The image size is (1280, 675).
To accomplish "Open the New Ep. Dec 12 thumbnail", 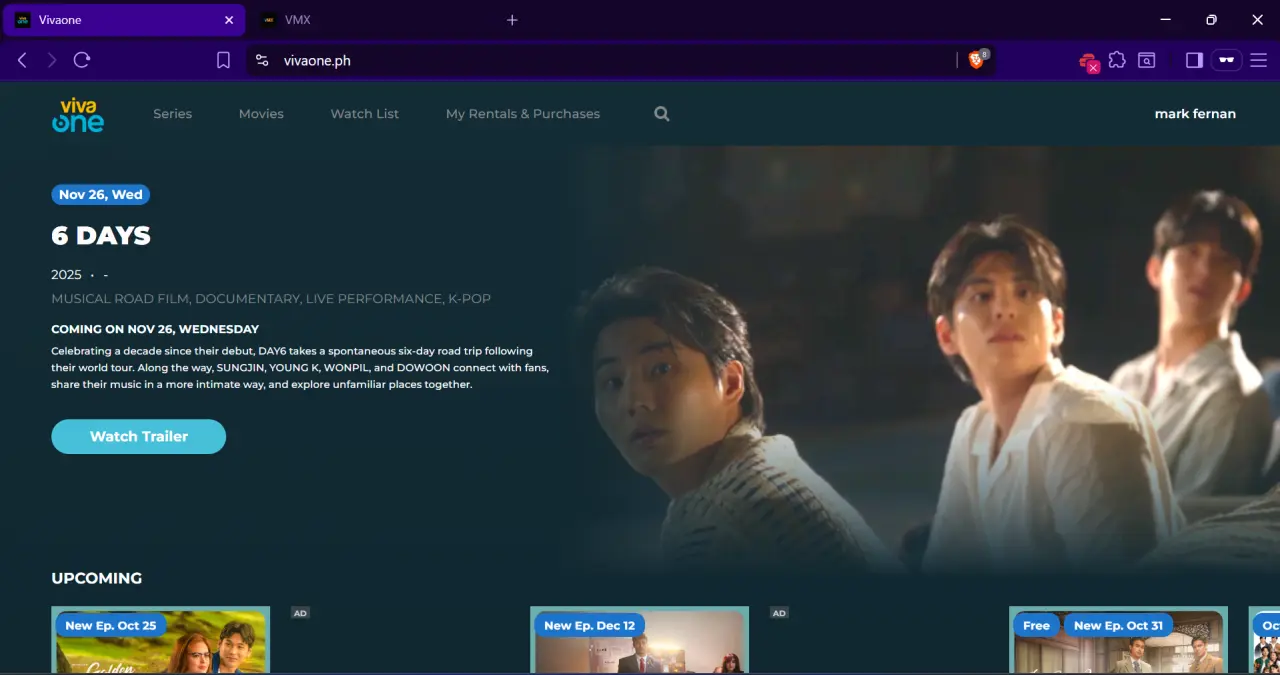I will (x=640, y=640).
